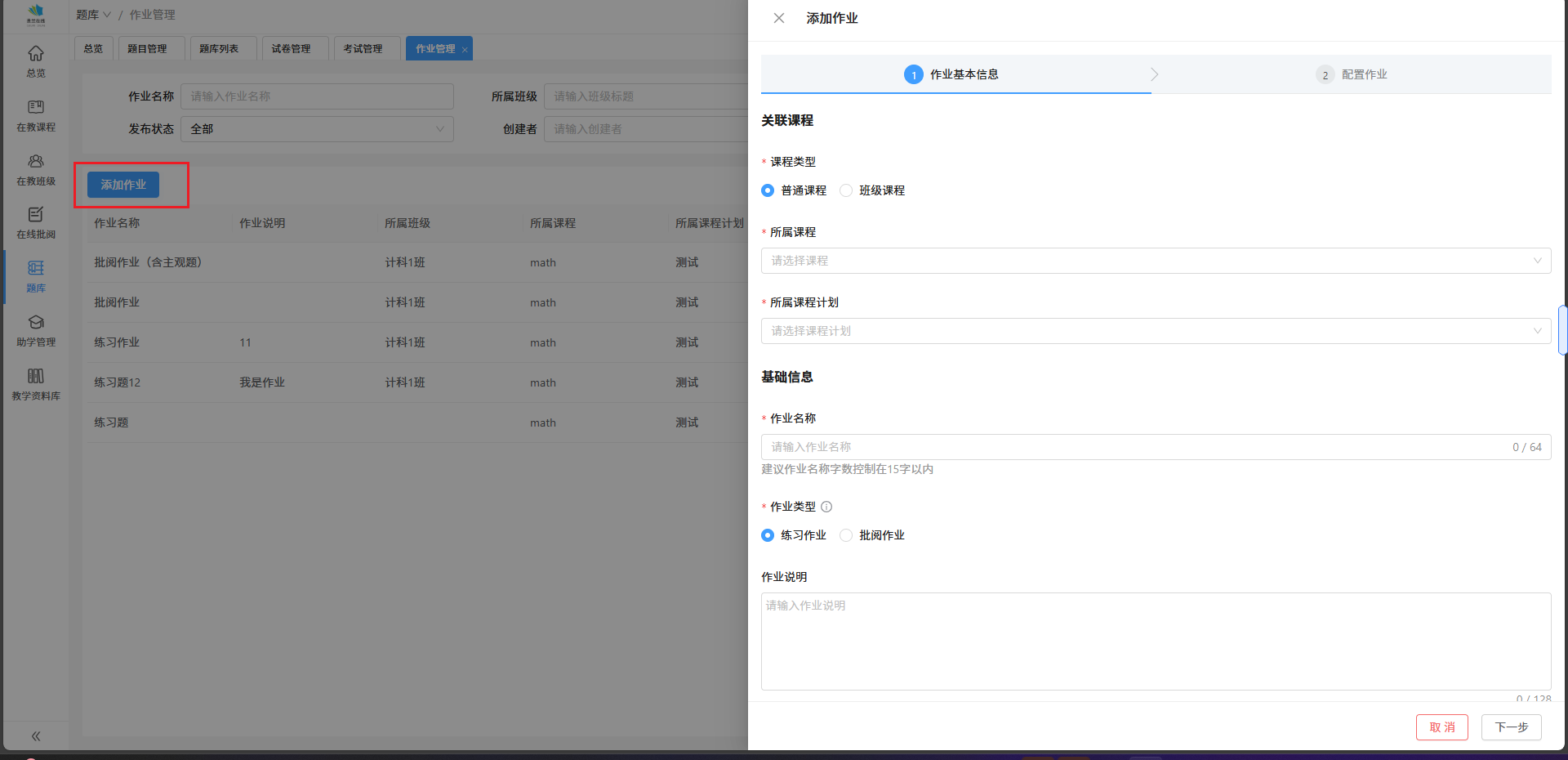Click the 作业类型 info icon
Image resolution: width=1568 pixels, height=760 pixels.
[x=826, y=507]
